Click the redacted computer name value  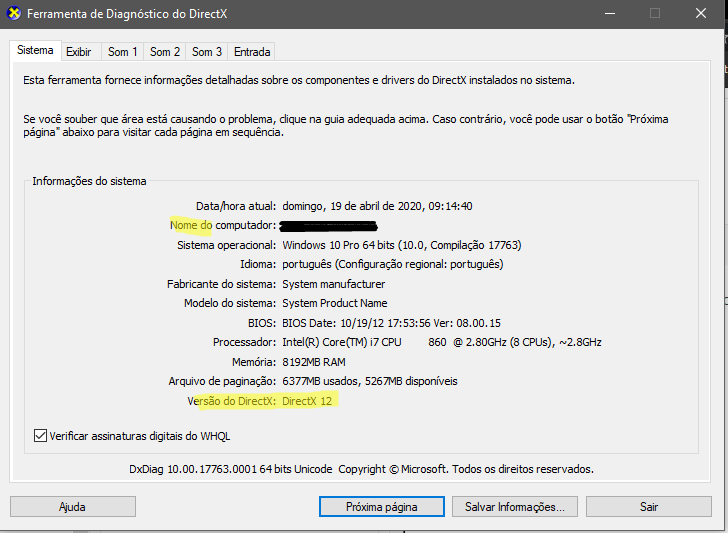pos(329,226)
